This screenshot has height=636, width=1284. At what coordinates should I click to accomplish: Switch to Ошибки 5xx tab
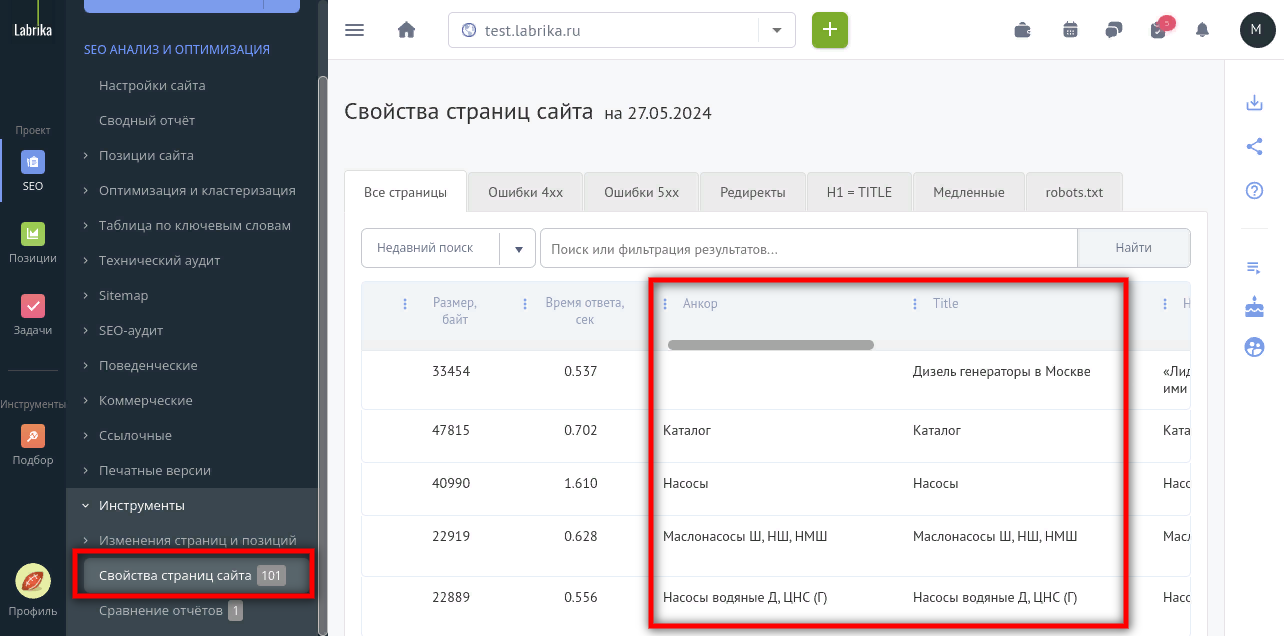641,192
